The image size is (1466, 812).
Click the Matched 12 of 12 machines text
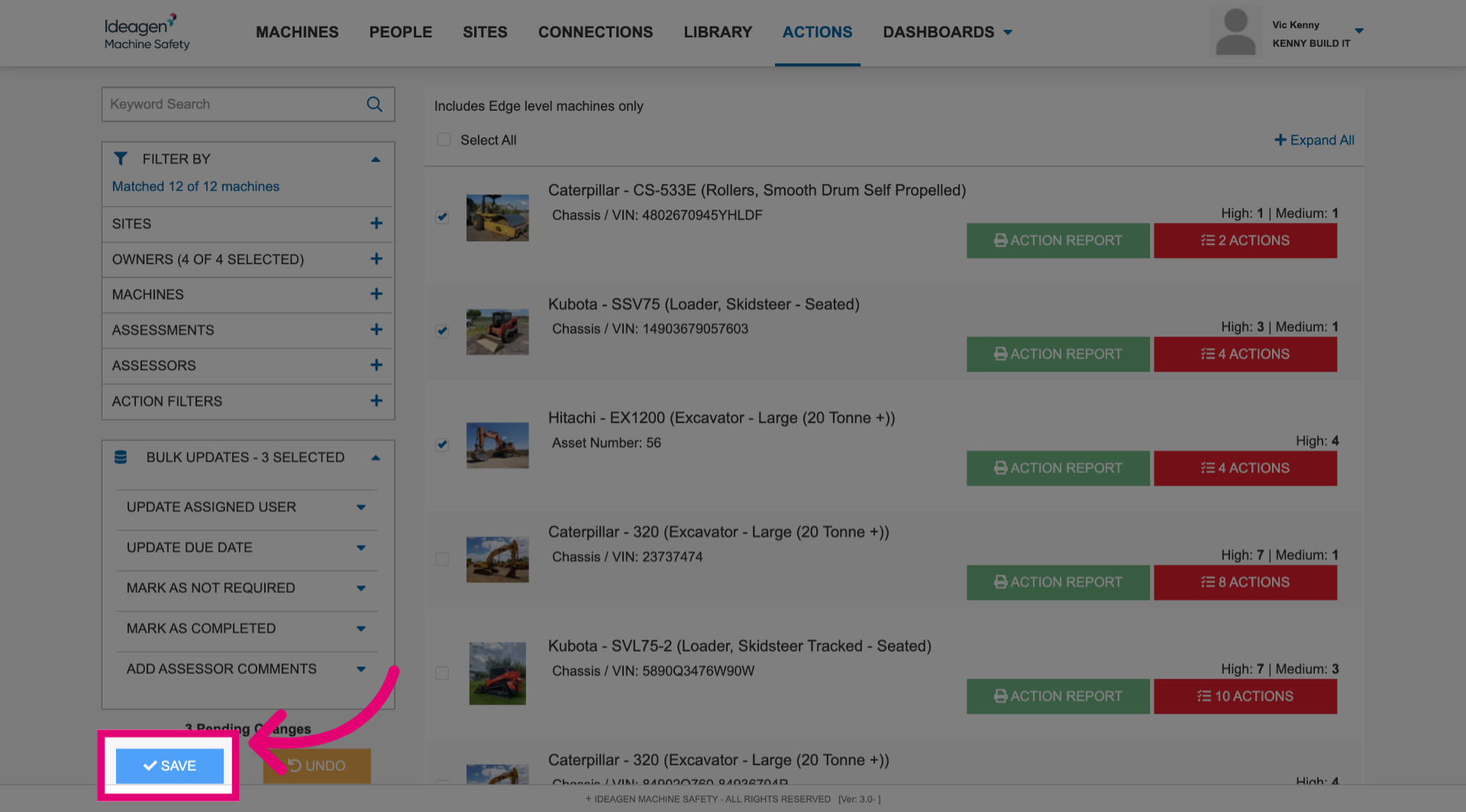[195, 186]
